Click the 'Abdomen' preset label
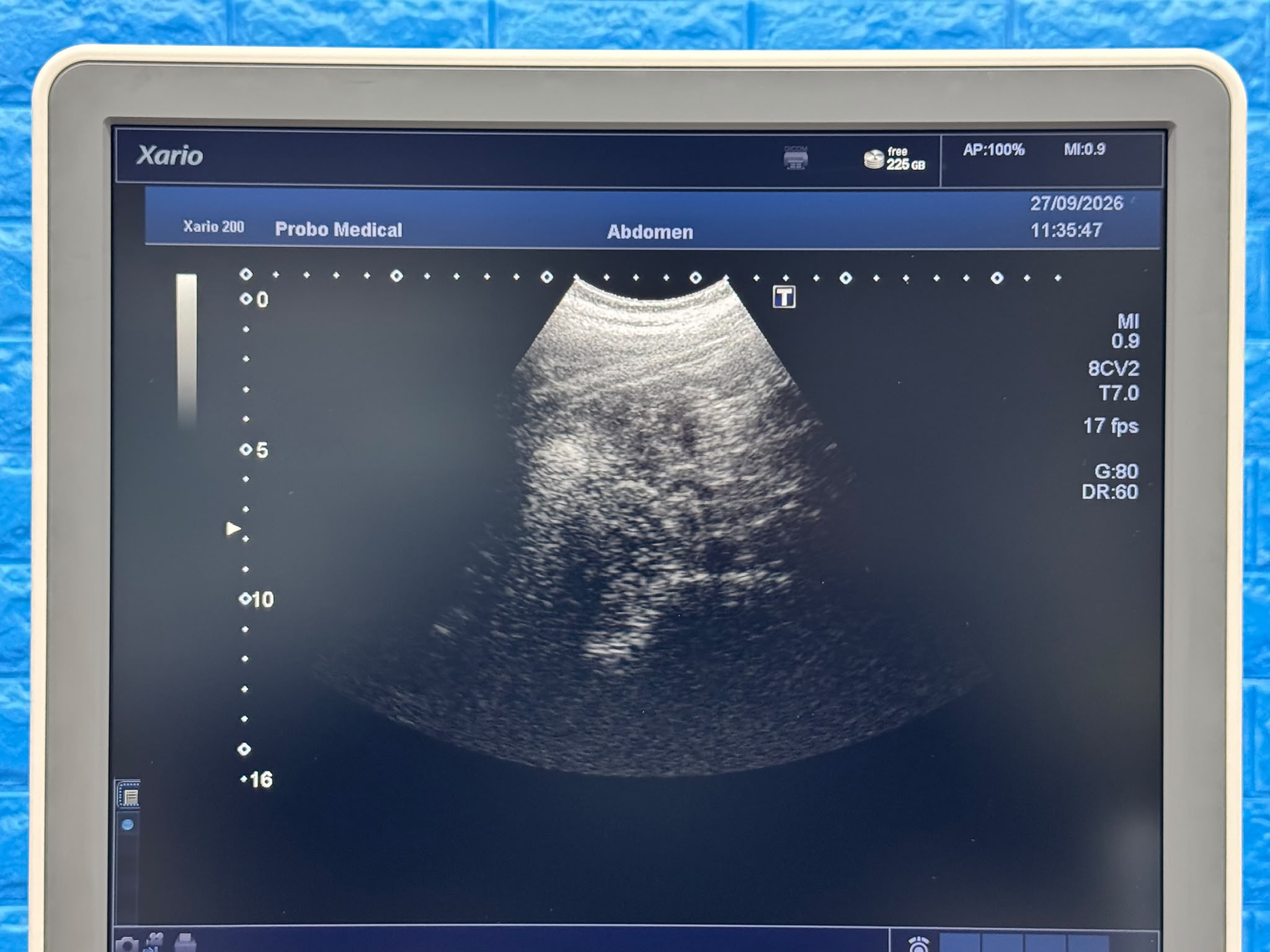1270x952 pixels. click(650, 232)
